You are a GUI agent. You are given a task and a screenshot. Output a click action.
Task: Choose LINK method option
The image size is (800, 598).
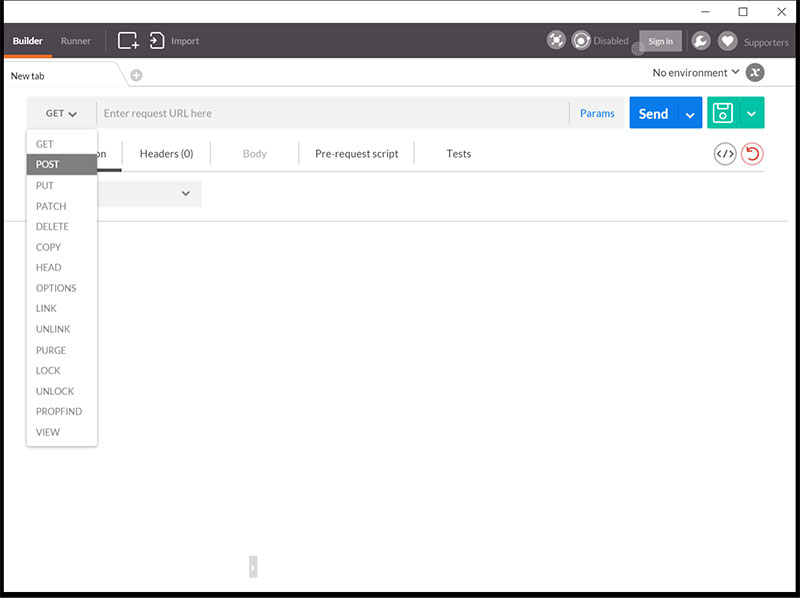click(x=62, y=308)
